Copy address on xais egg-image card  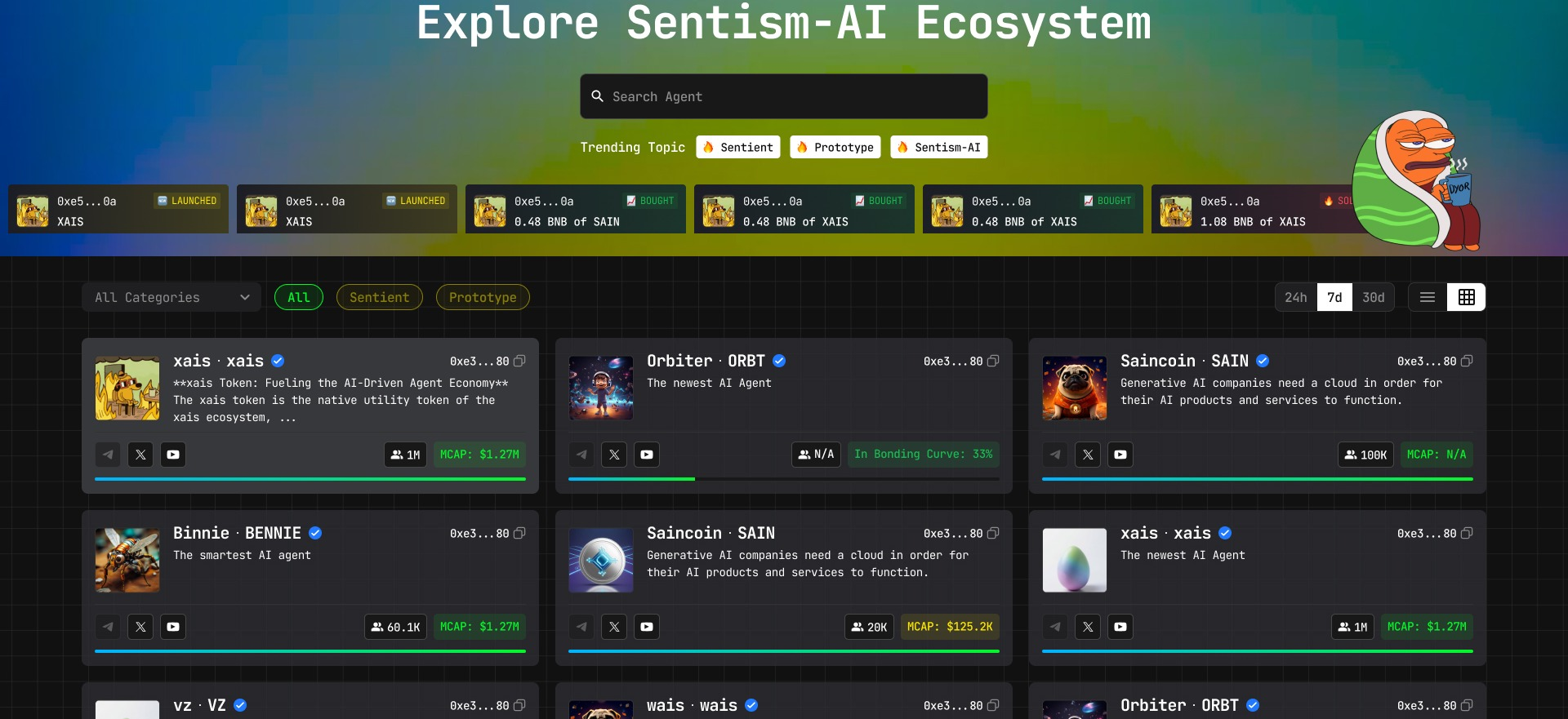pyautogui.click(x=1467, y=533)
